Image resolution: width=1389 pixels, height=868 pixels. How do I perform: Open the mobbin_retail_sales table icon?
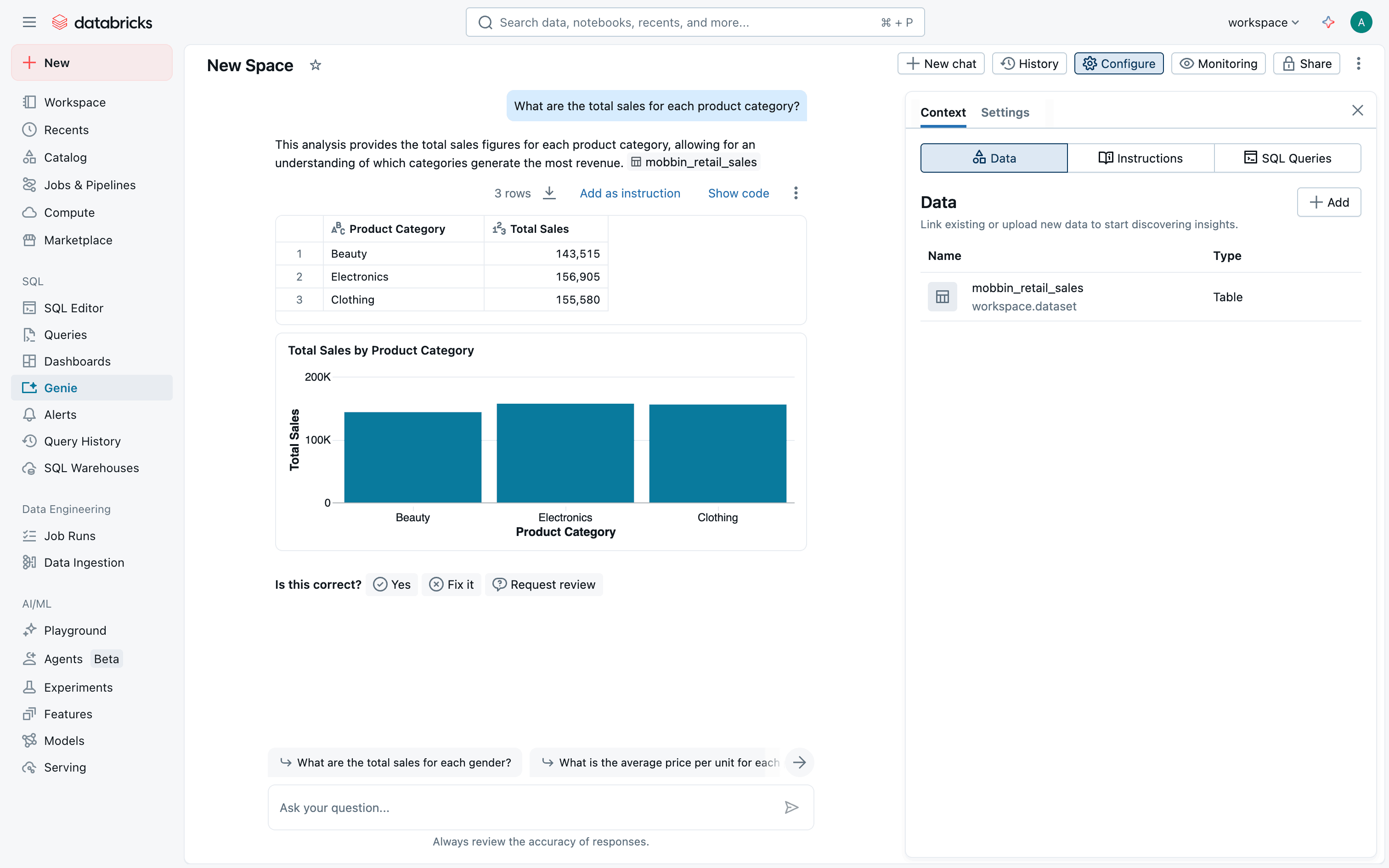tap(942, 297)
